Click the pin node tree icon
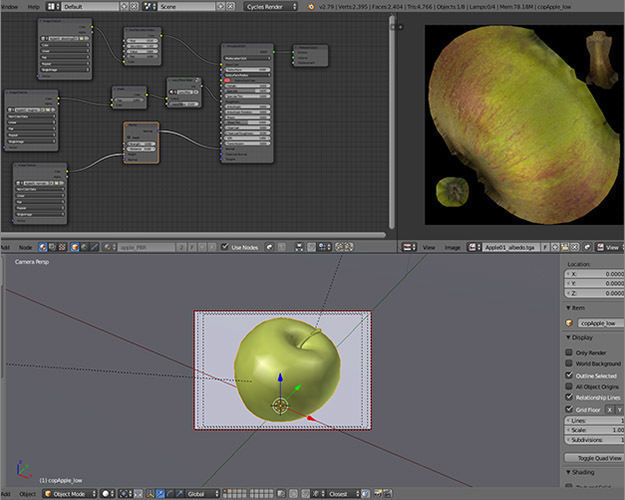625x500 pixels. (269, 247)
